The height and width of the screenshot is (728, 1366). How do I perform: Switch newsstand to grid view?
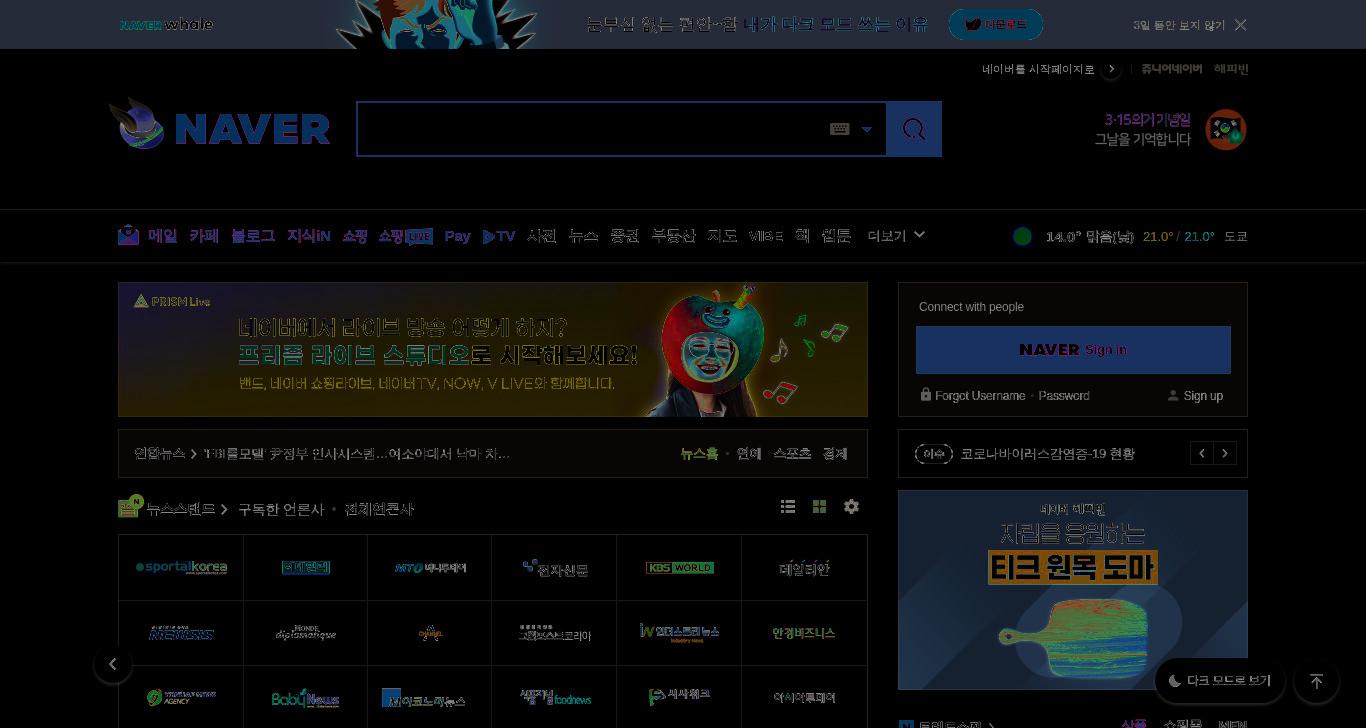[819, 507]
